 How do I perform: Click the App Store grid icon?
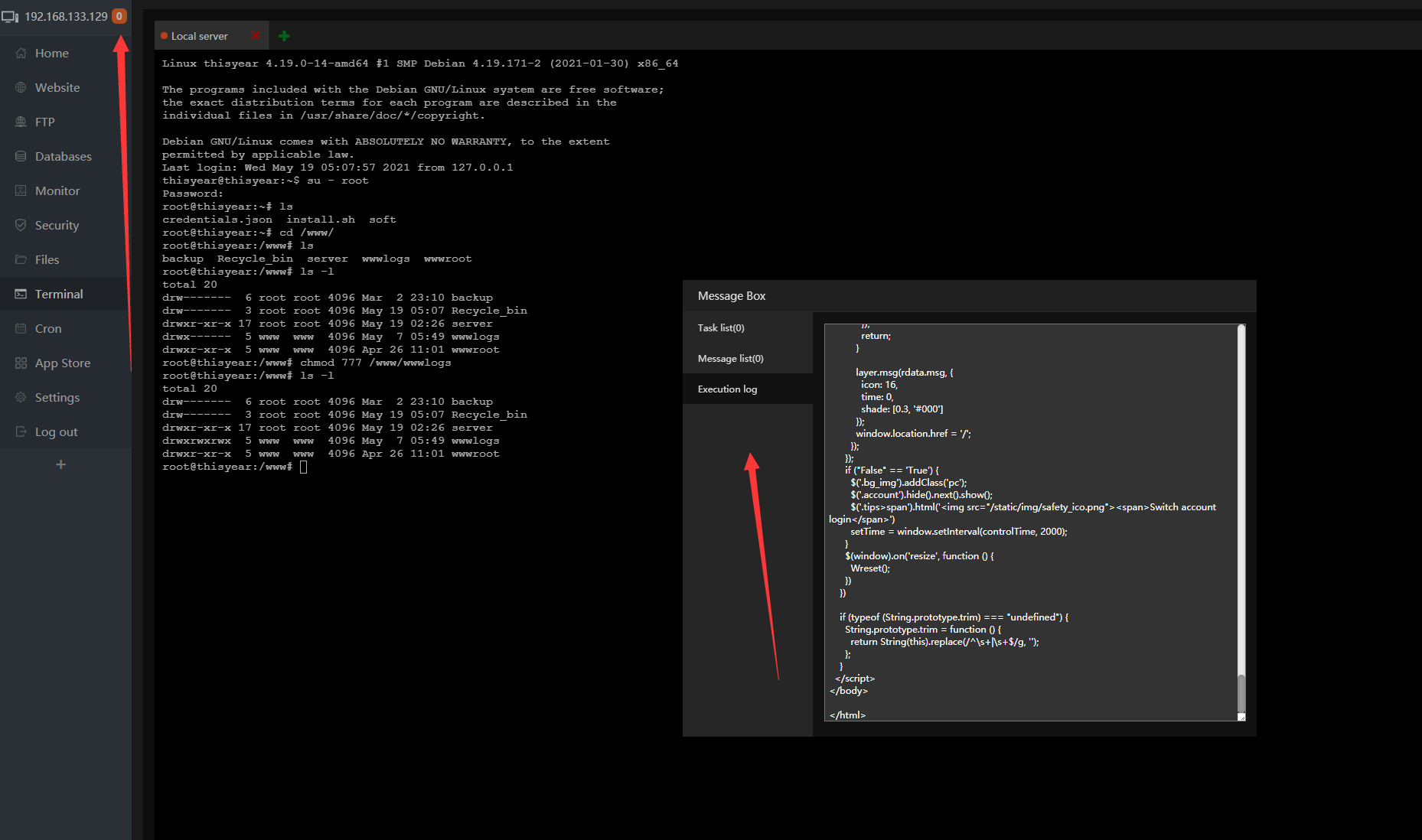[21, 363]
